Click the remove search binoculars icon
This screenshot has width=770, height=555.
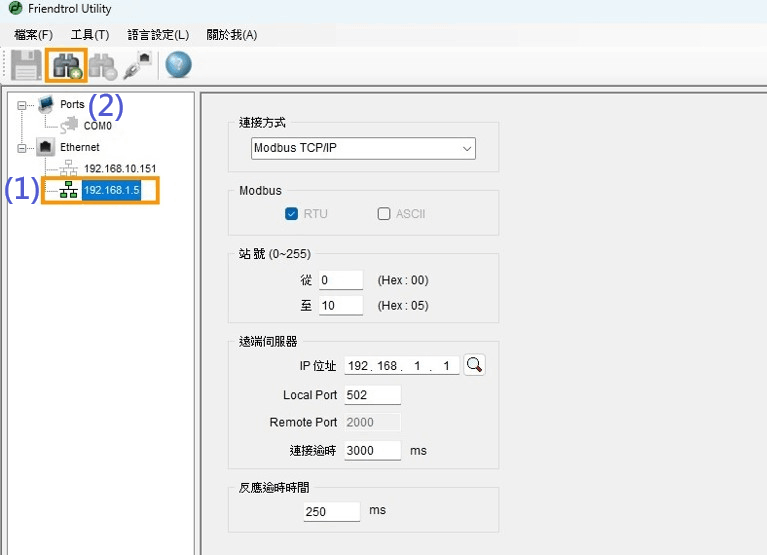point(102,66)
